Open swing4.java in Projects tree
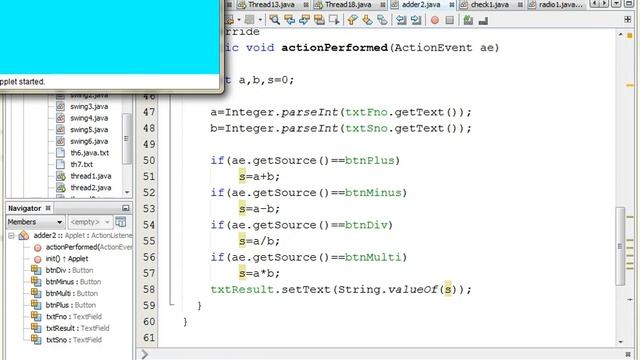The image size is (640, 360). point(89,118)
